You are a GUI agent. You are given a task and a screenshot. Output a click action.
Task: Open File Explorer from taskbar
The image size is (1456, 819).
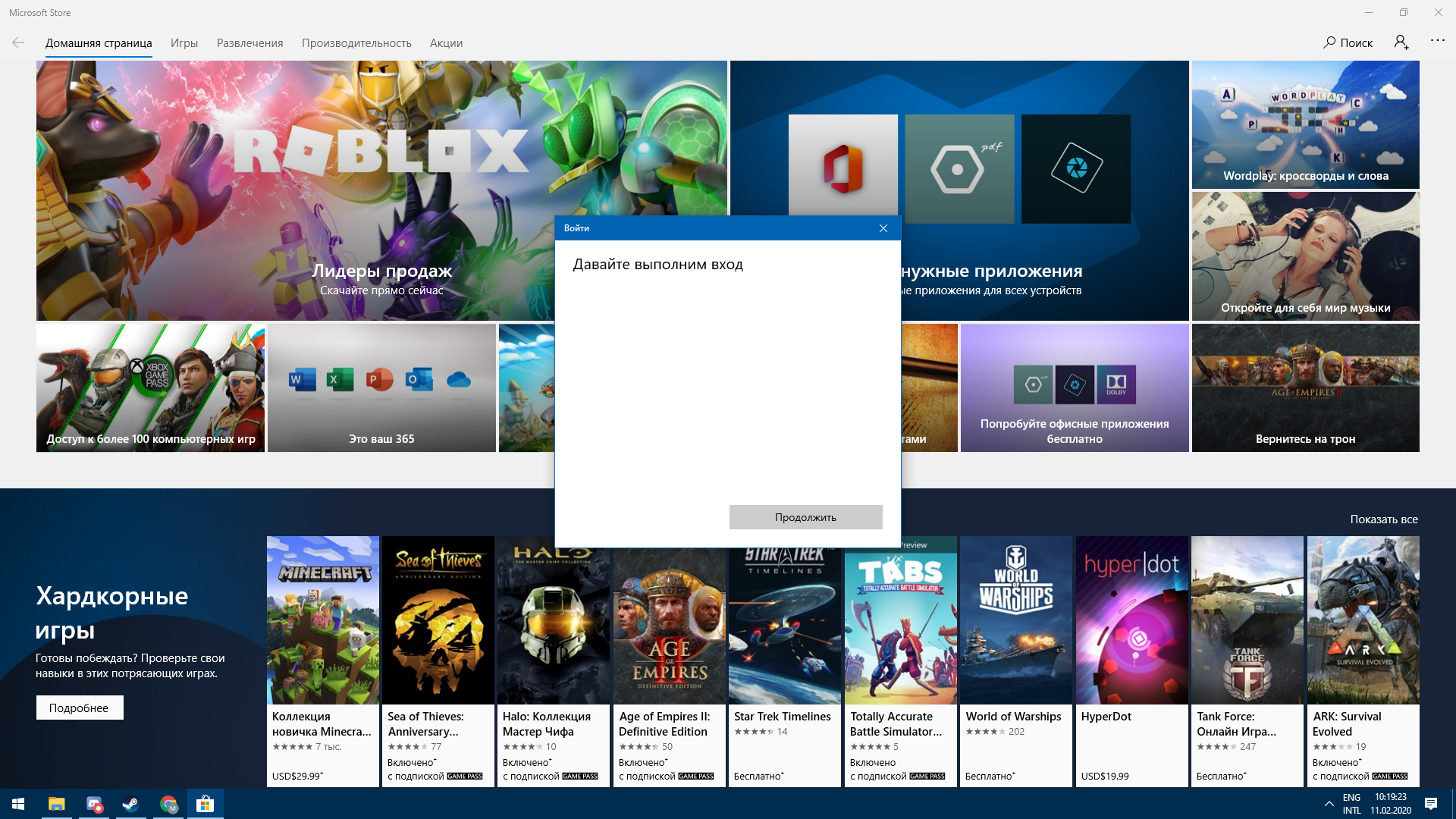click(x=57, y=804)
